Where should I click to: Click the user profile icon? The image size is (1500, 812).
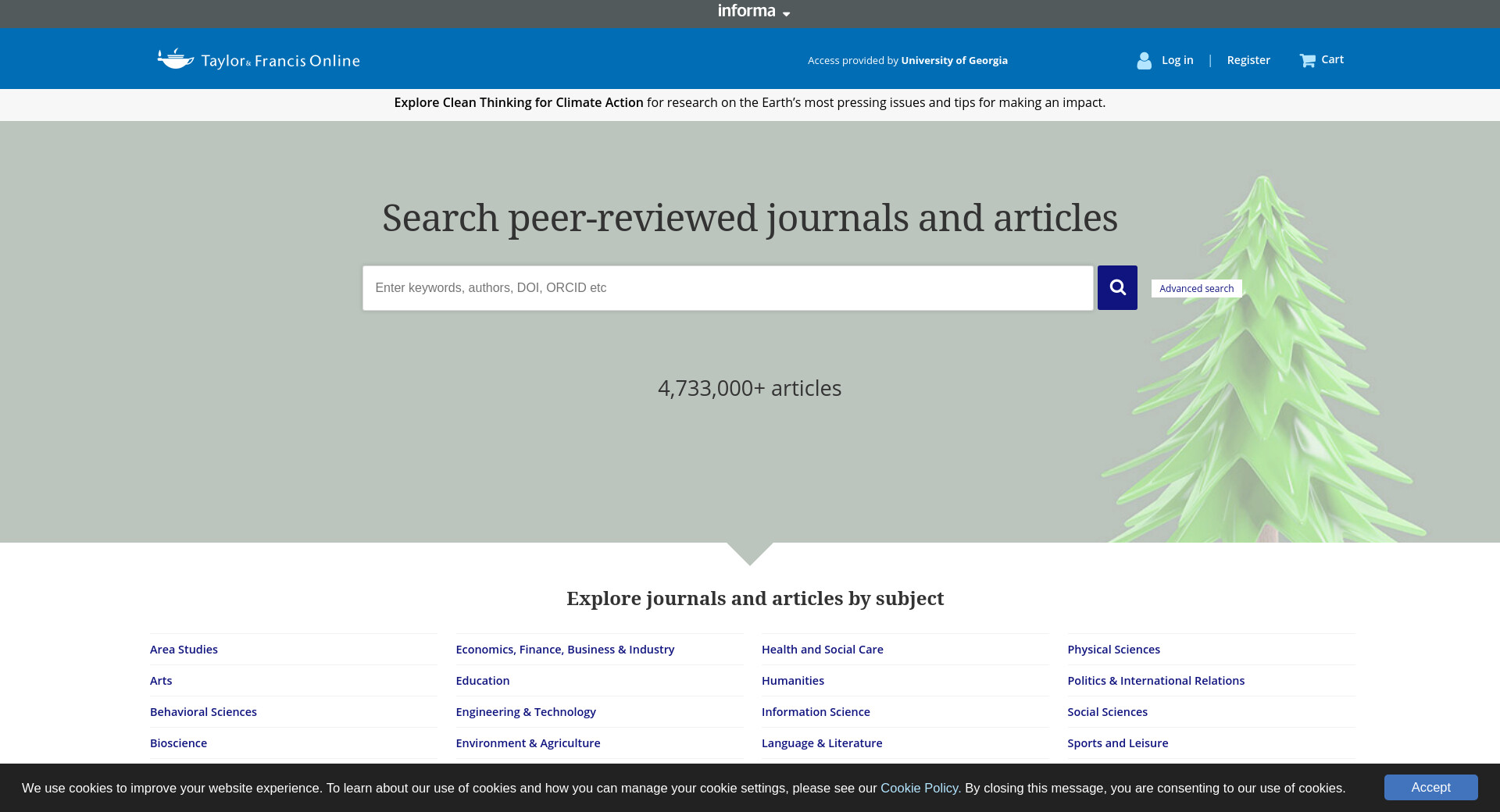[1144, 60]
